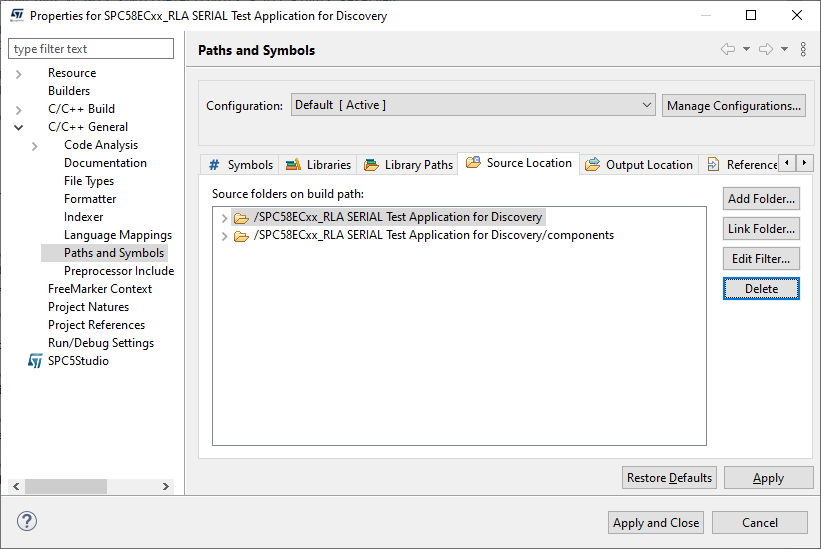Collapse the C/C++ General tree node
This screenshot has height=549, width=821.
[x=19, y=127]
